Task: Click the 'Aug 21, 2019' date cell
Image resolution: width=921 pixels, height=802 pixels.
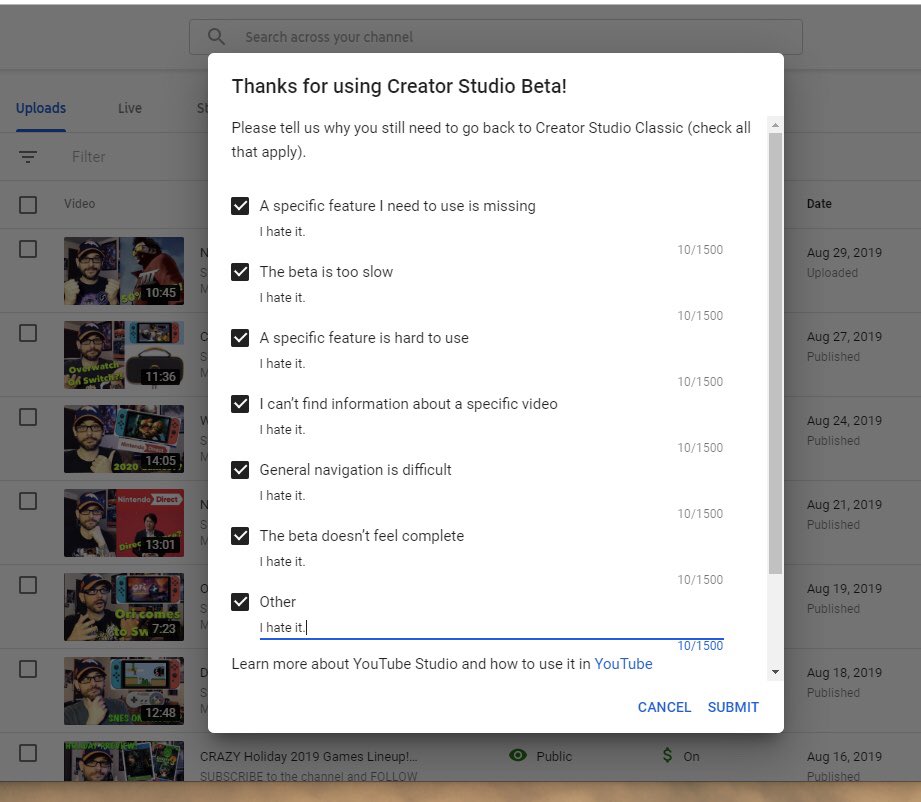Action: tap(844, 505)
